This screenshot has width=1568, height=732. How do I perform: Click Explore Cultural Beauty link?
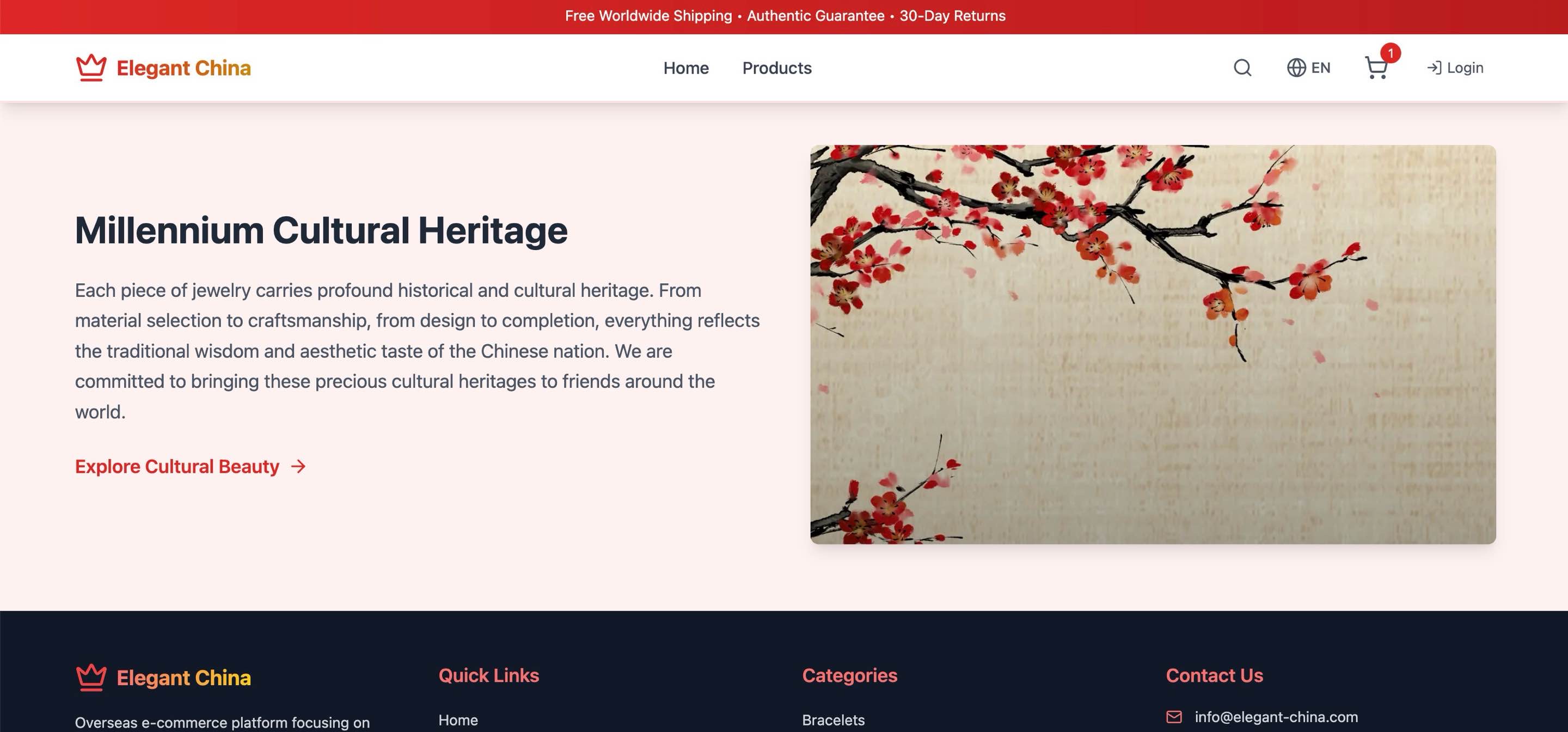190,466
